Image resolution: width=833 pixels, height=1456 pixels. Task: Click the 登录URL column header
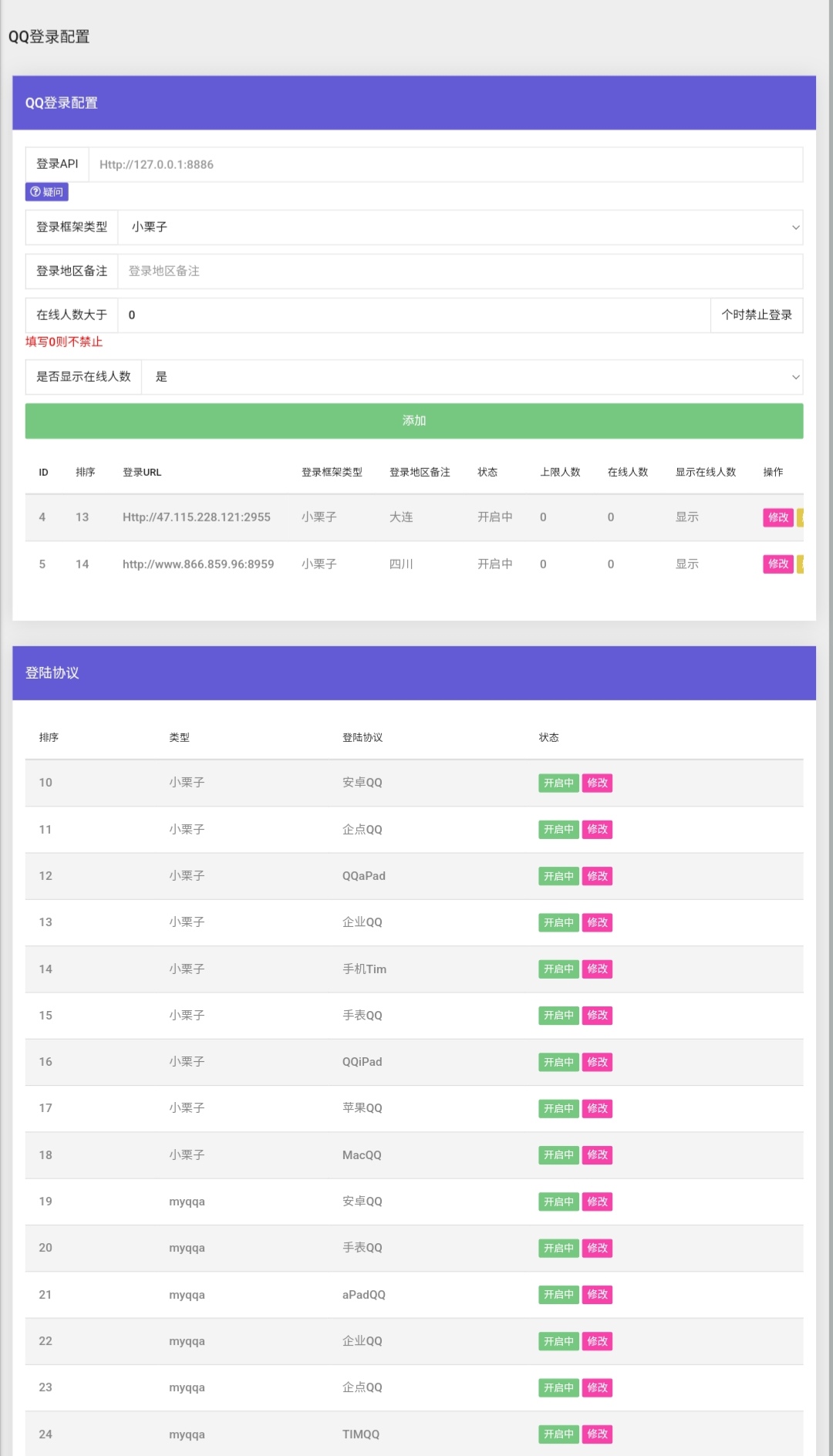coord(142,472)
